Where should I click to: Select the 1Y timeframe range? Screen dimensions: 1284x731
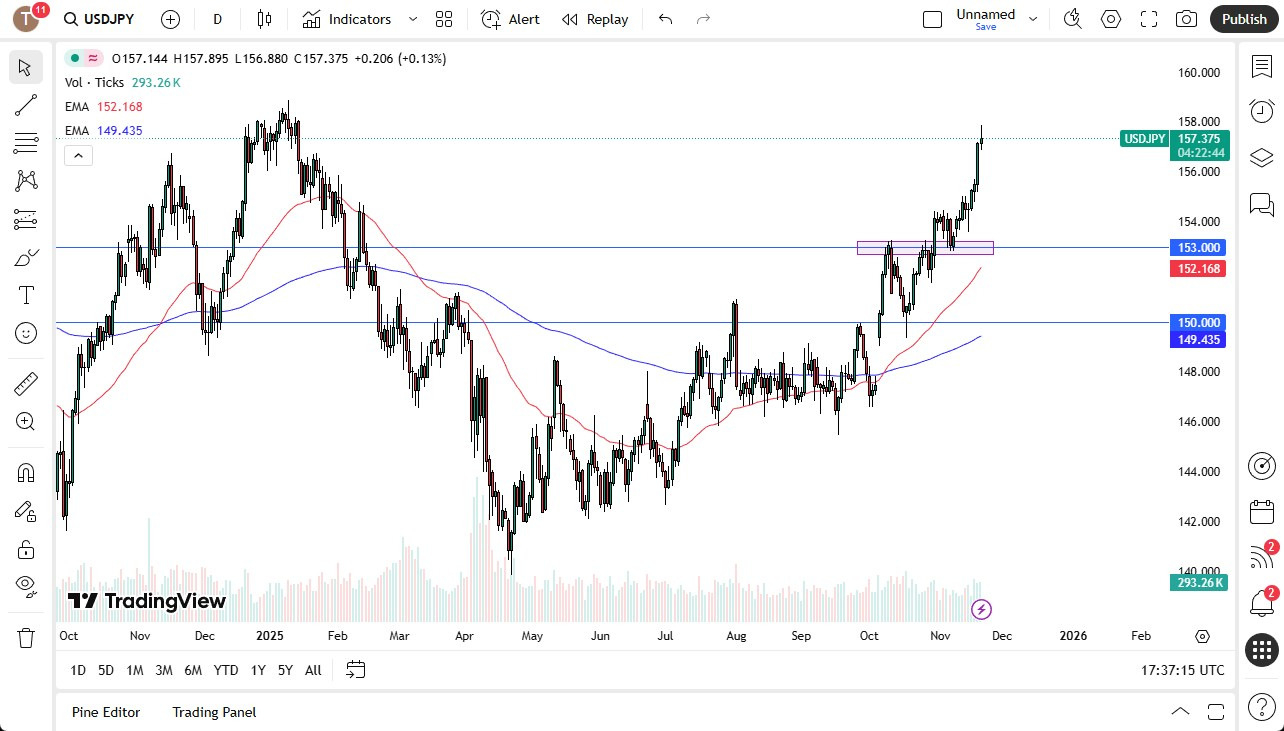pos(257,670)
